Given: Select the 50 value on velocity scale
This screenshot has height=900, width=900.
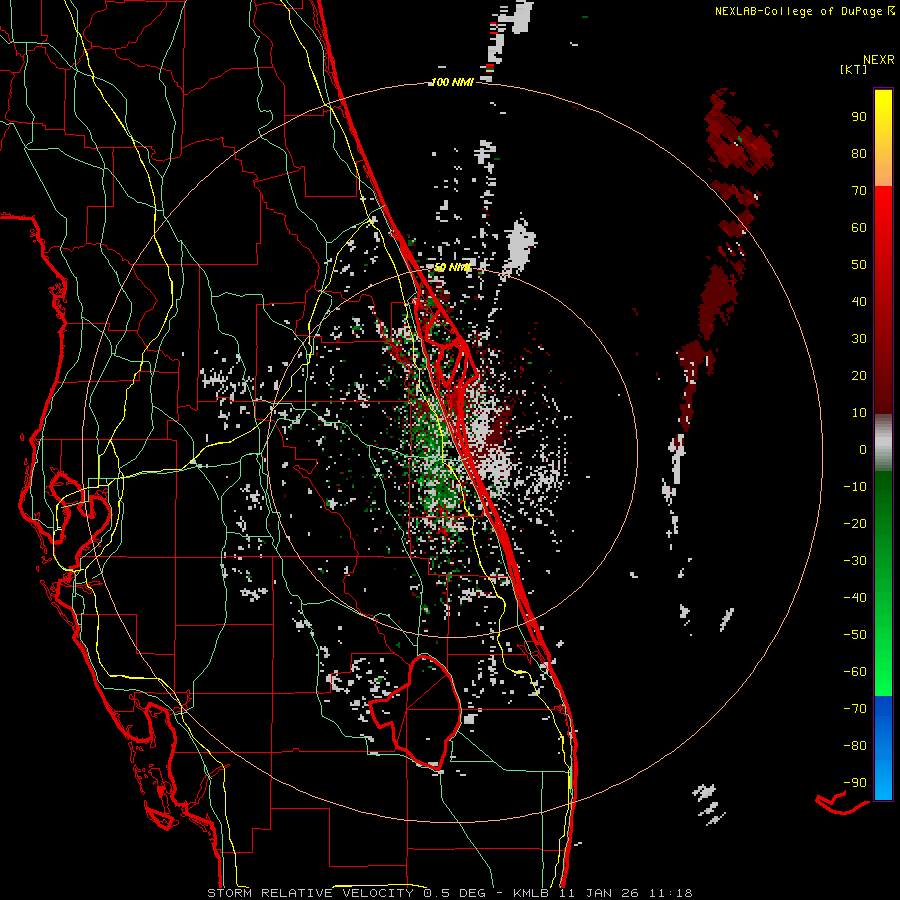Looking at the screenshot, I should [x=859, y=265].
